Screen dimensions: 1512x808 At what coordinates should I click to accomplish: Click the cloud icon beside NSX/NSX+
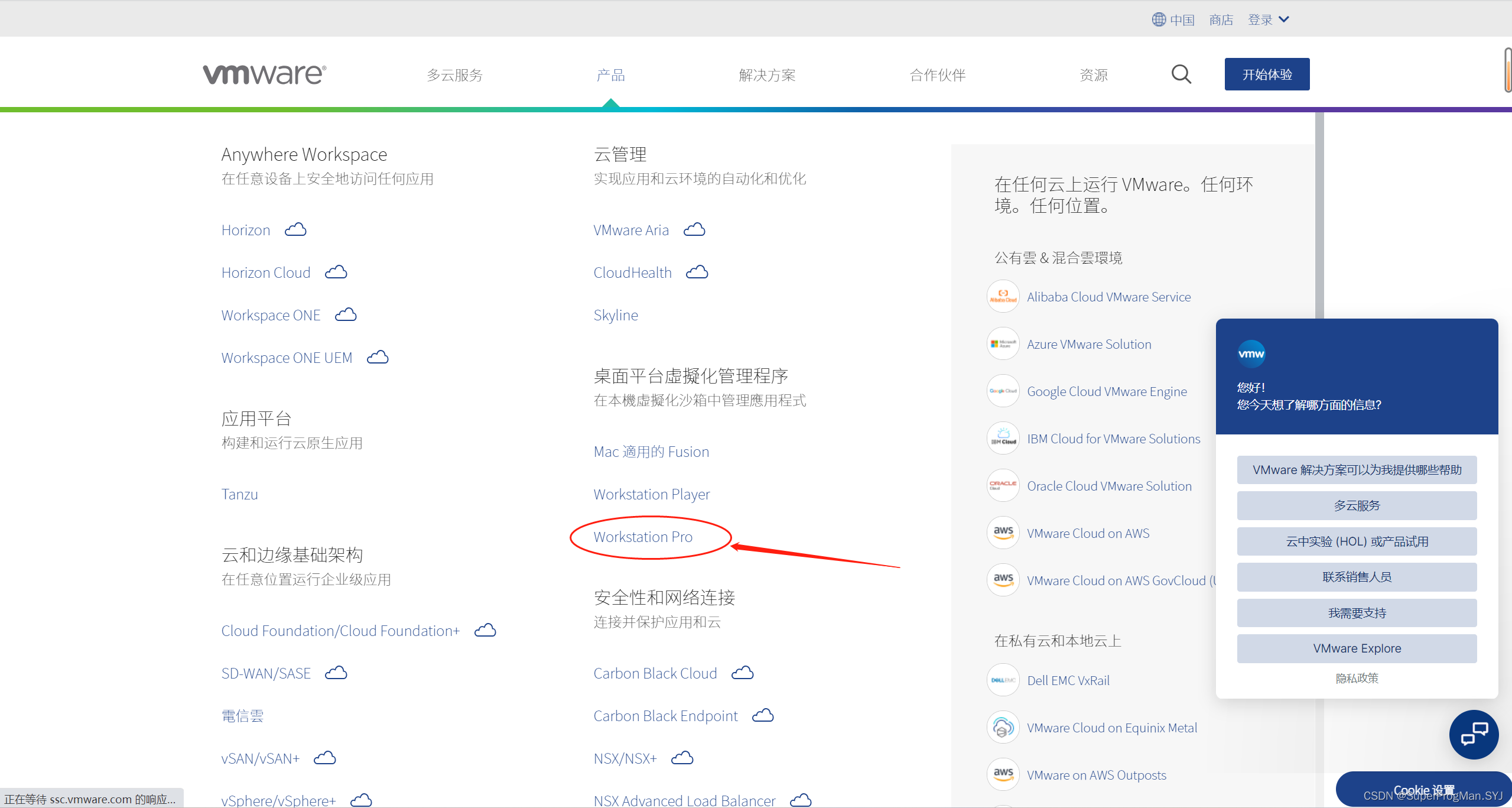[x=682, y=758]
